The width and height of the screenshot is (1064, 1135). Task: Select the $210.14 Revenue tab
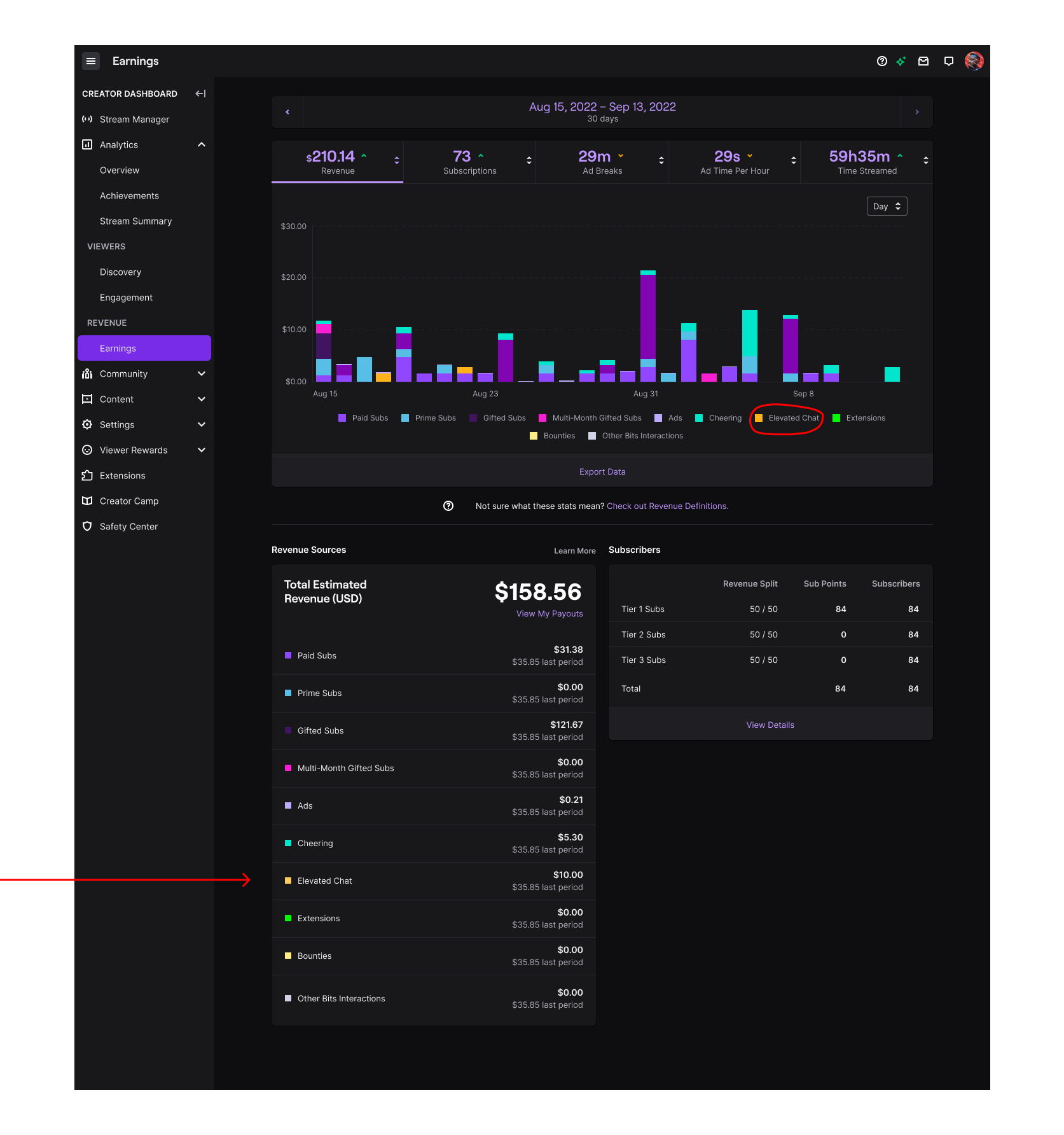point(338,162)
